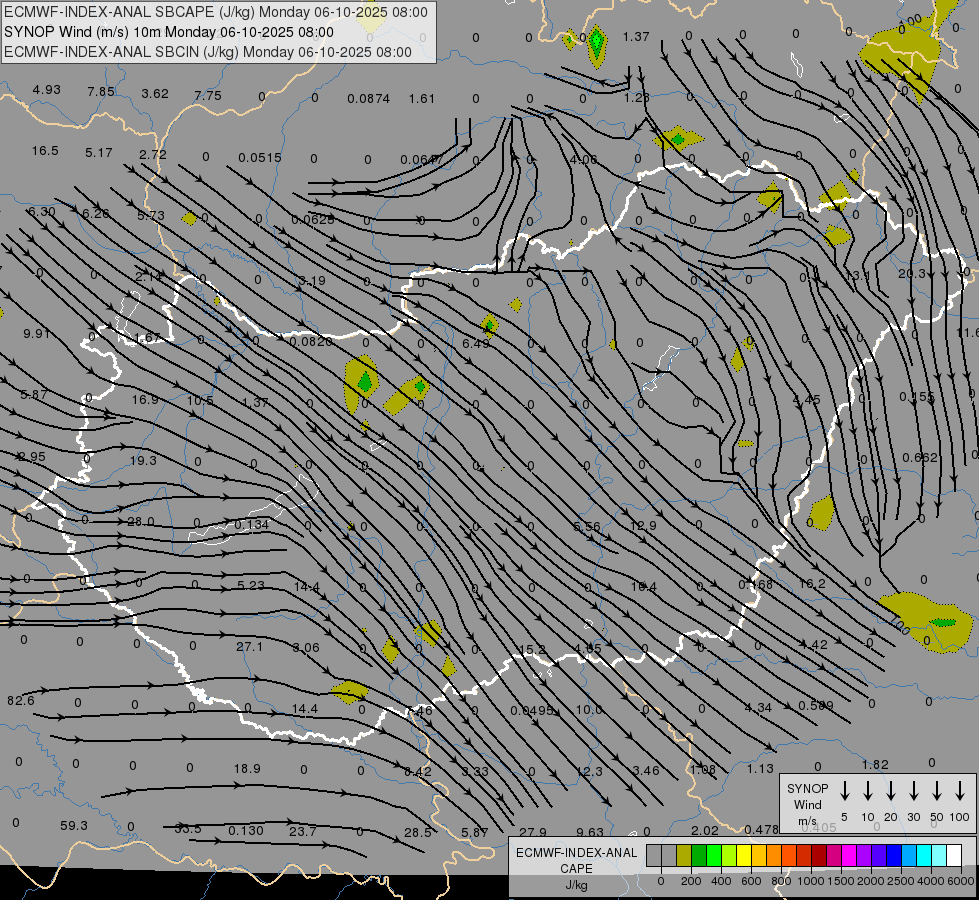Click the 10 m/s wind arrow in legend
Viewport: 979px width, 900px height.
(x=867, y=791)
